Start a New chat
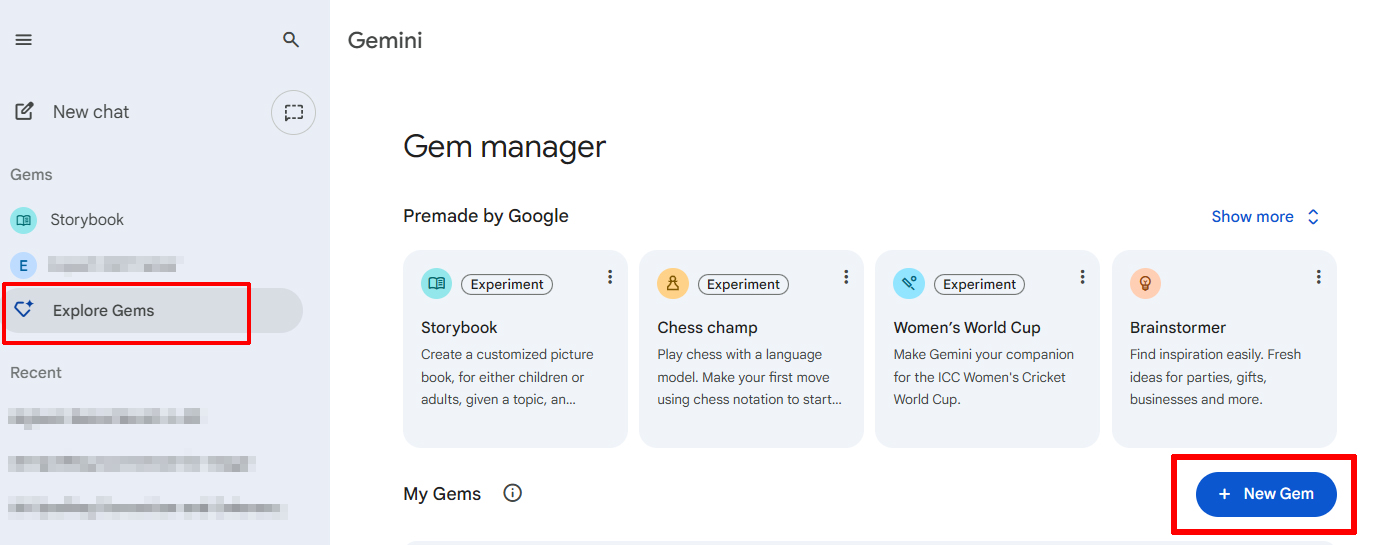Viewport: 1377px width, 545px height. 90,112
